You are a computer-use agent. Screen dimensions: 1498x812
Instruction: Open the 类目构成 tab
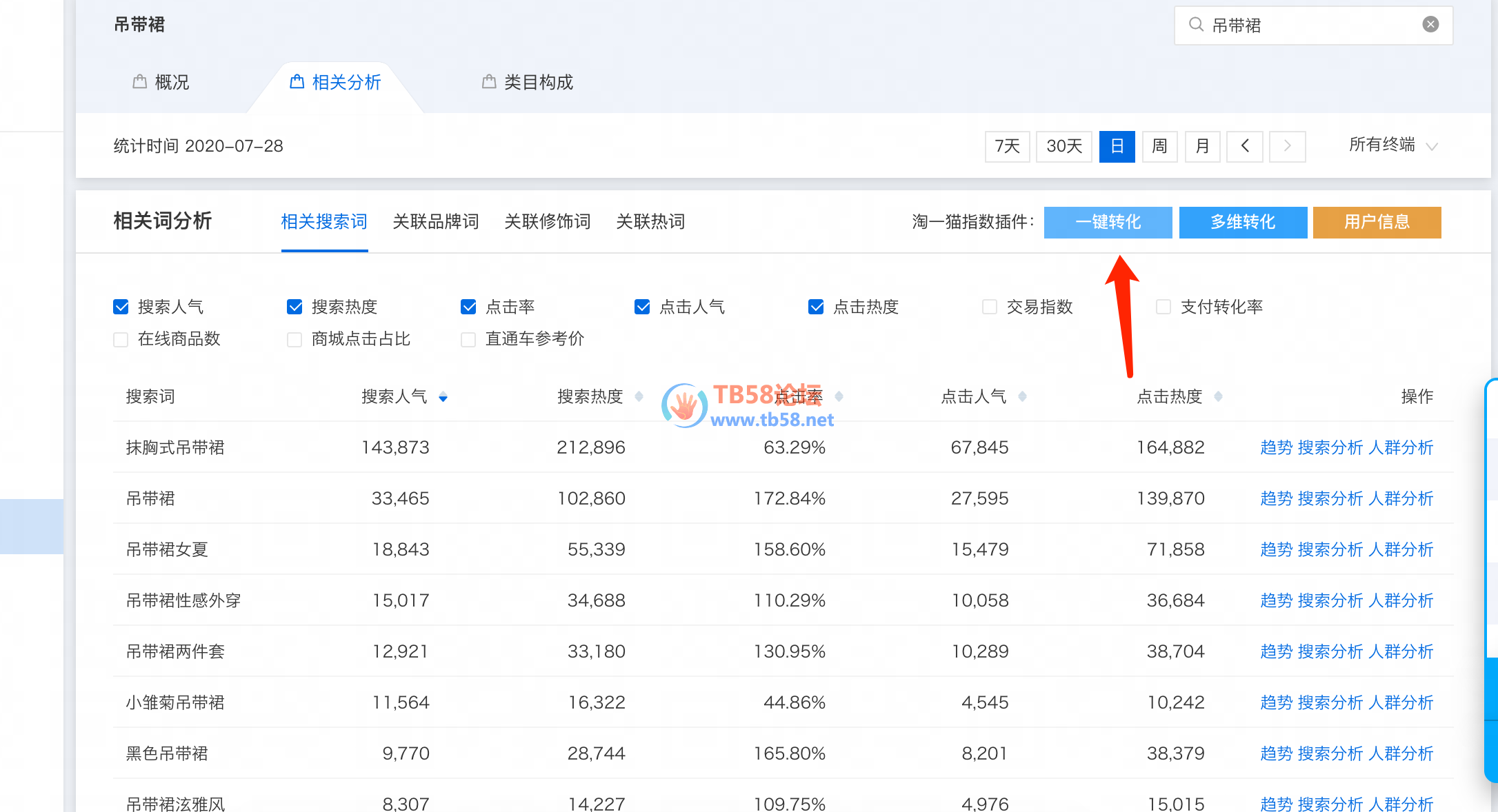tap(528, 82)
